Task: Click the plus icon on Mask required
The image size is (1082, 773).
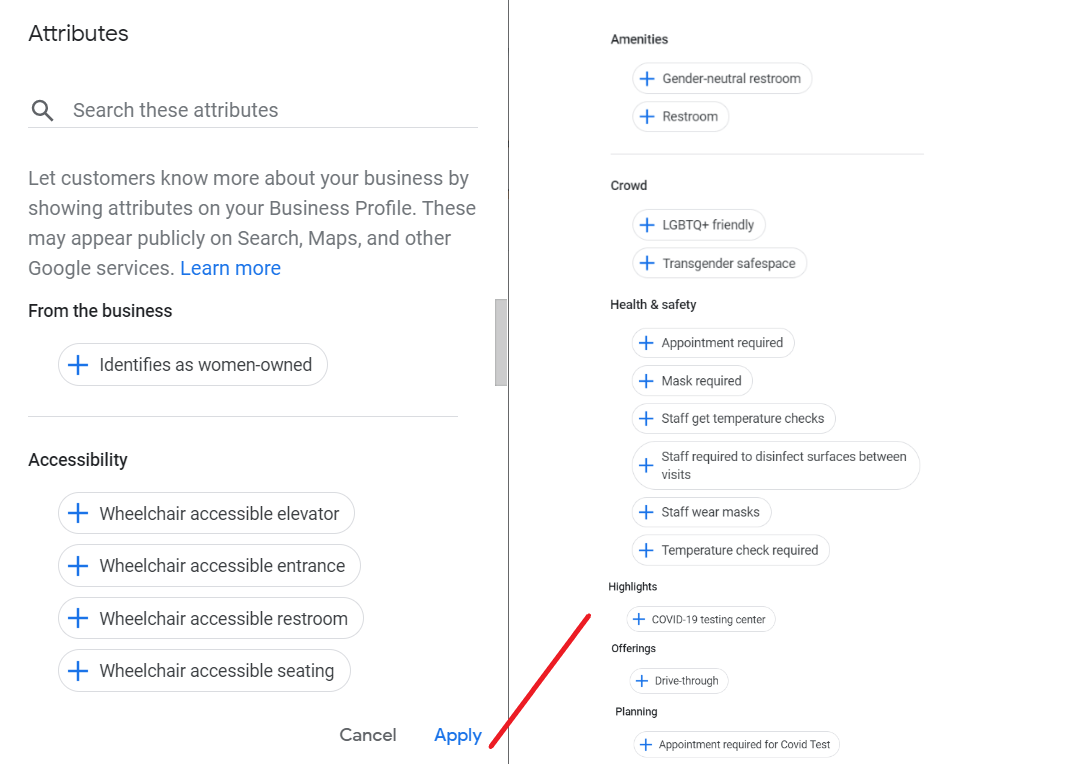Action: 647,380
